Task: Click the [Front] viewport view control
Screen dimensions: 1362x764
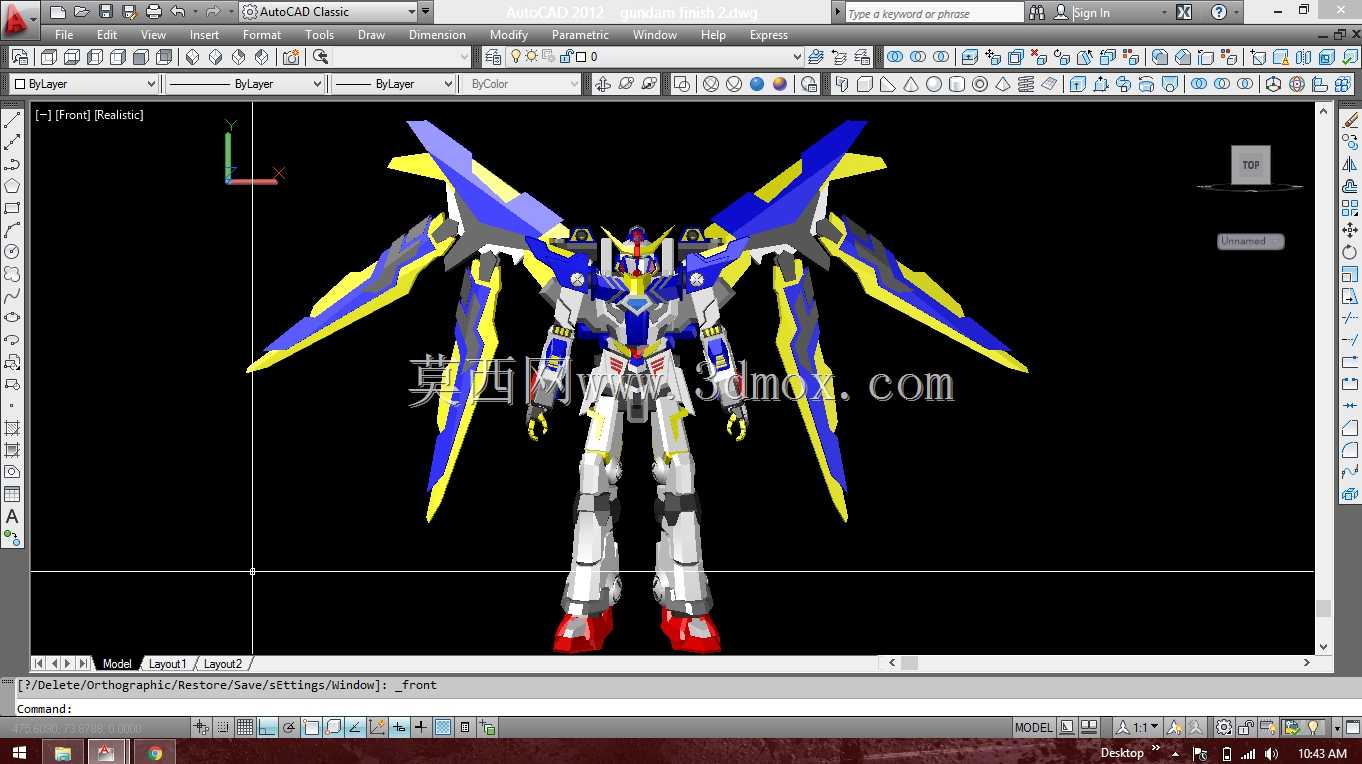Action: (73, 115)
